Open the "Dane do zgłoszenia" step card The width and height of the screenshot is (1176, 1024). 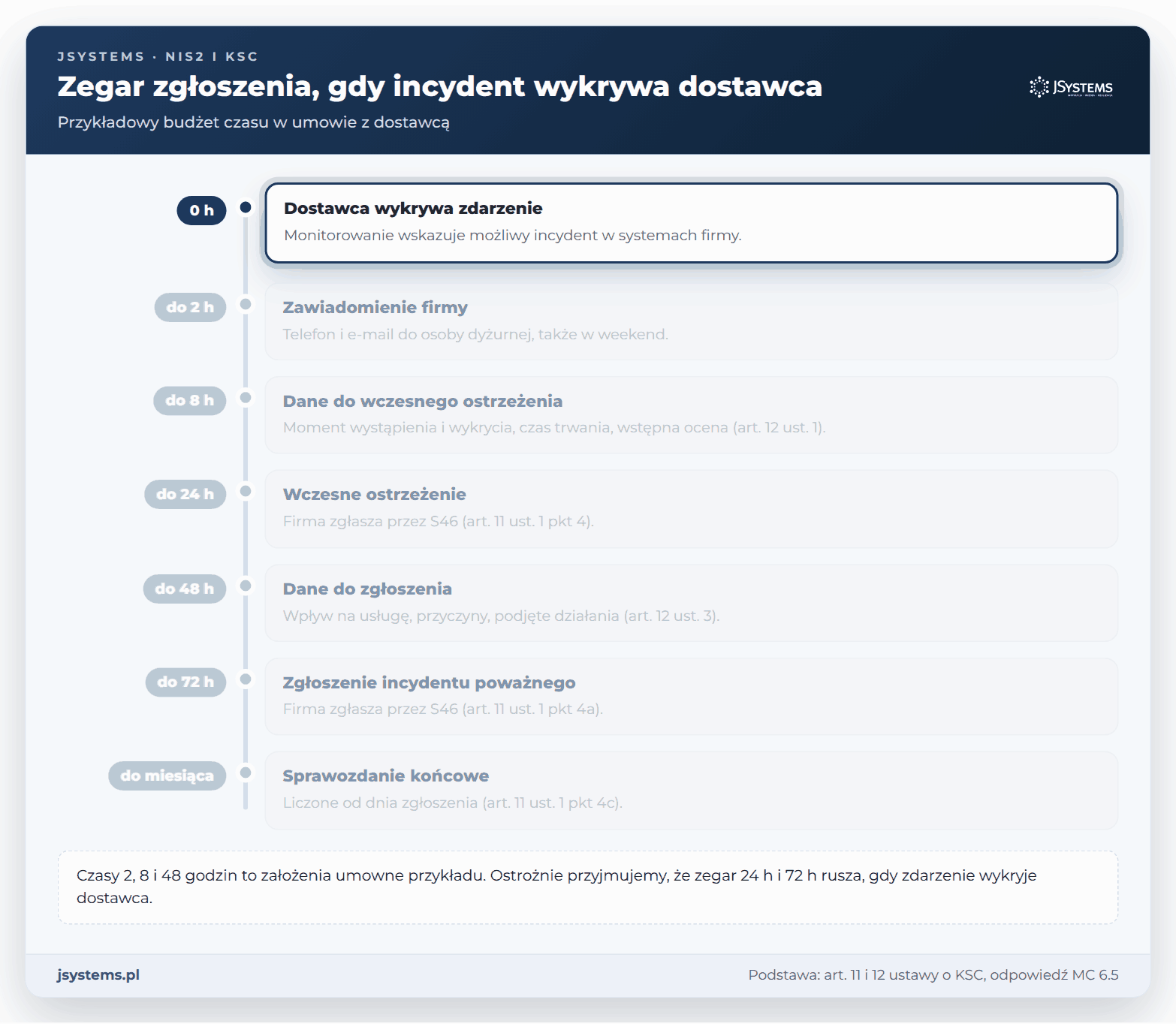692,603
